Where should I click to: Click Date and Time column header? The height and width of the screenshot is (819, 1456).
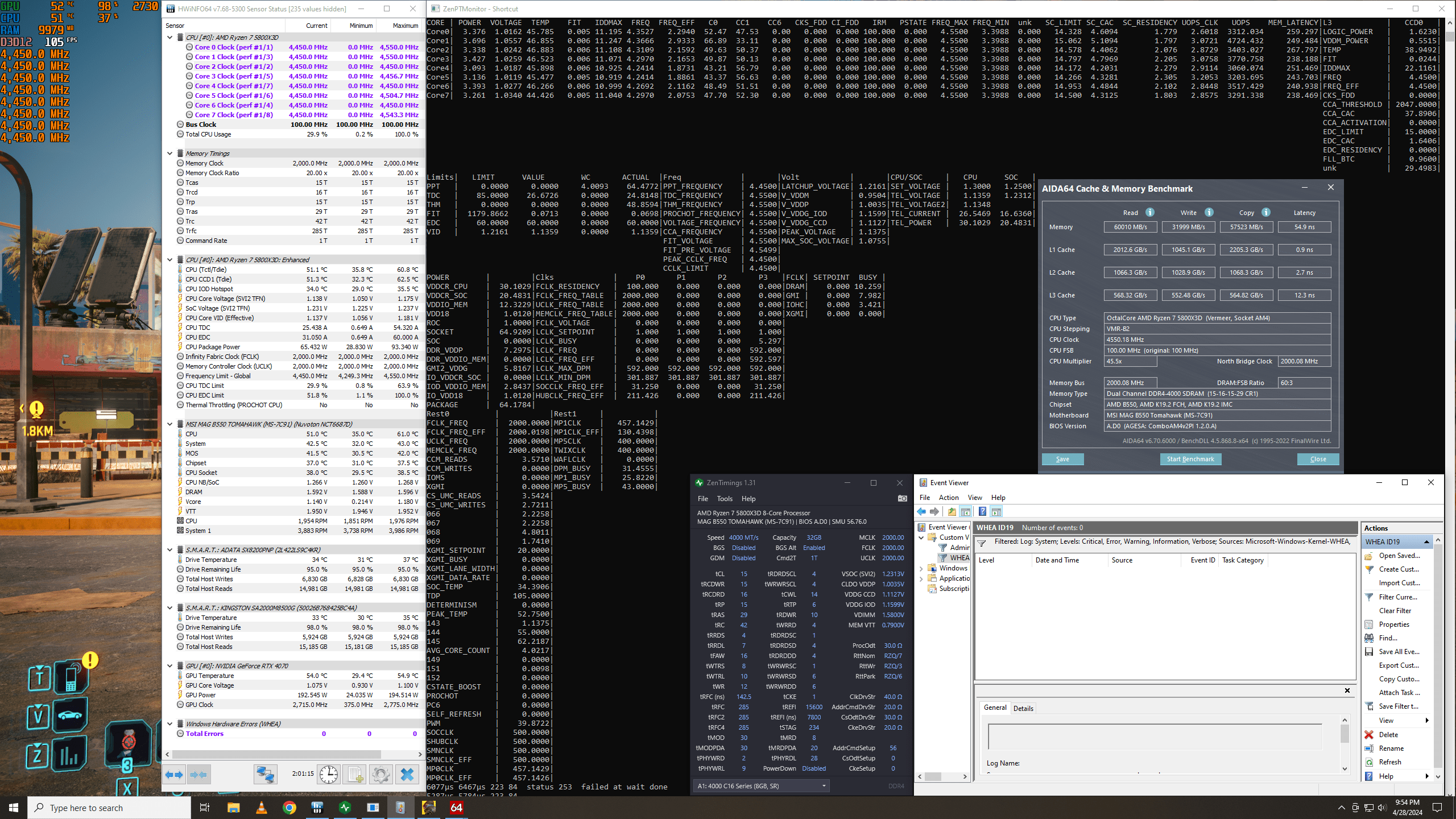point(1069,560)
